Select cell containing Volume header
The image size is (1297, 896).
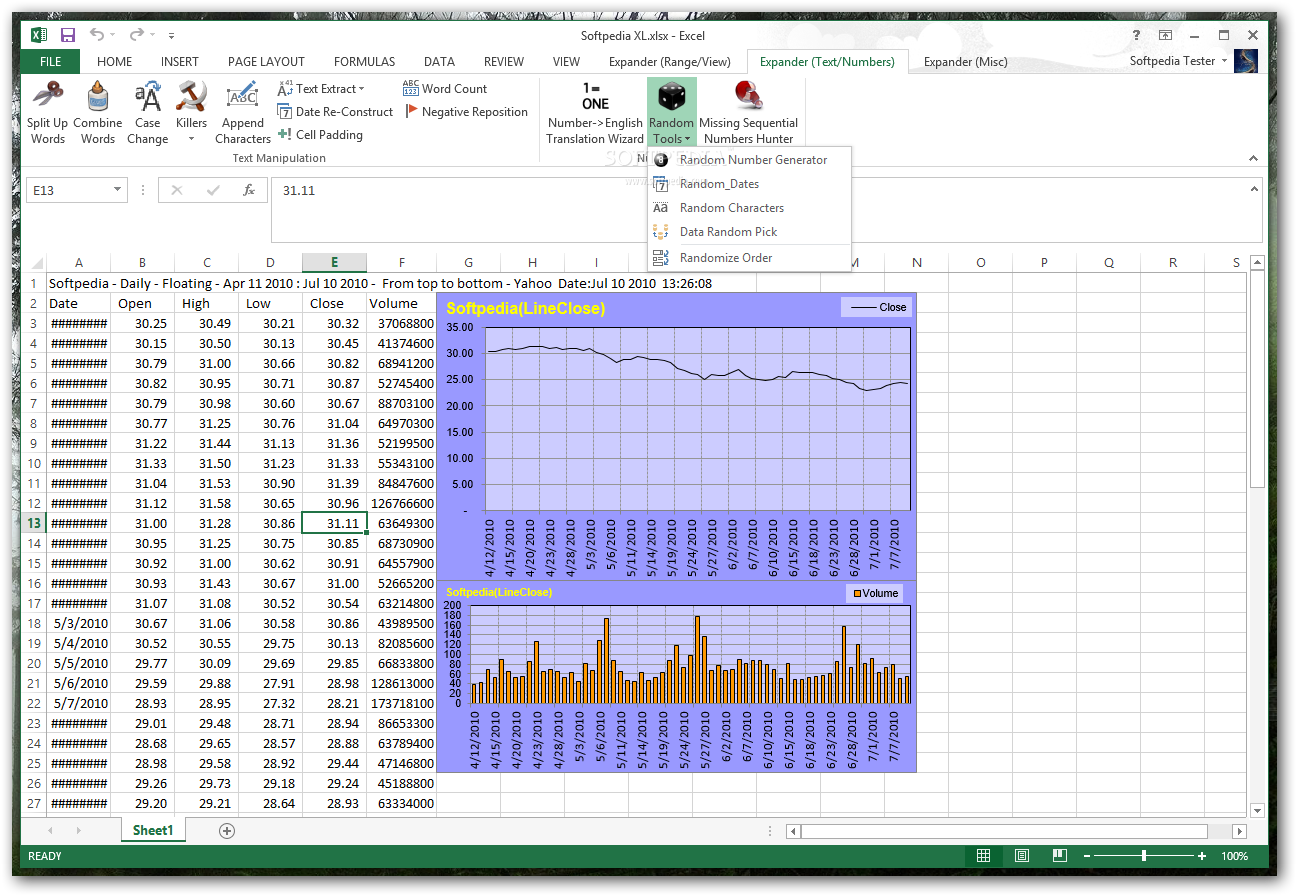[401, 303]
